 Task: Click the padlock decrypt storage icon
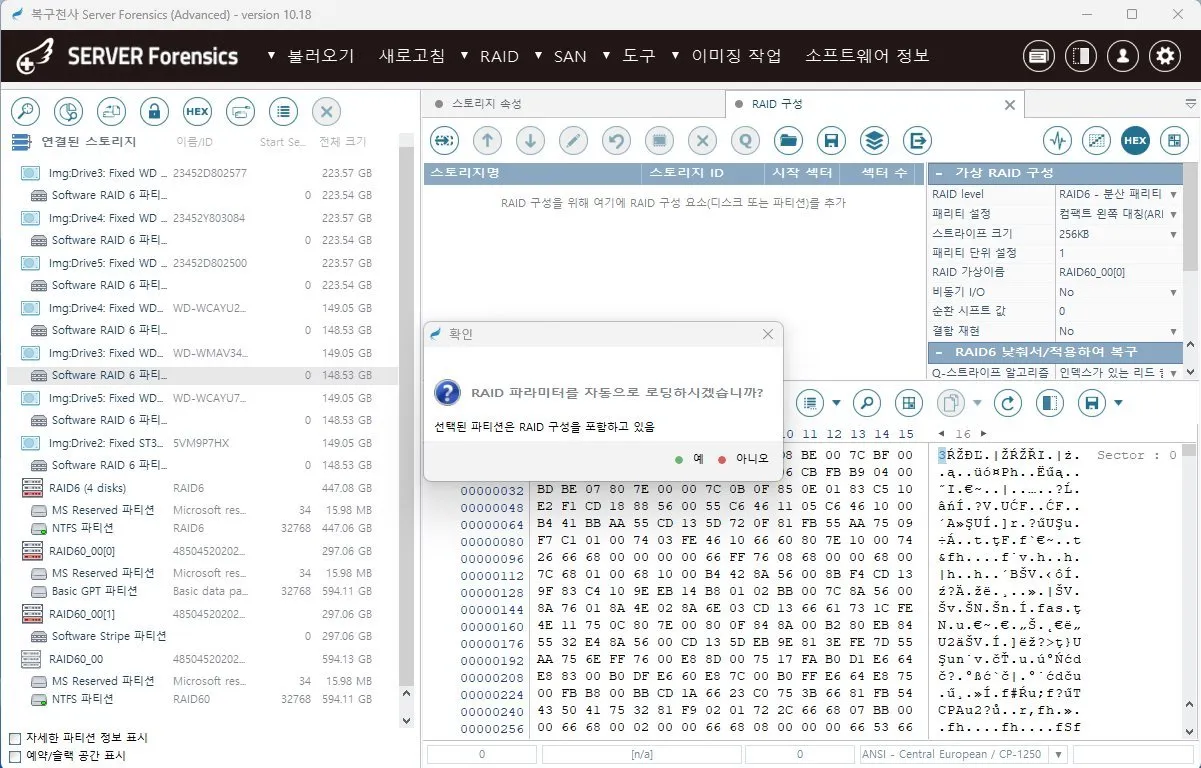[x=154, y=110]
